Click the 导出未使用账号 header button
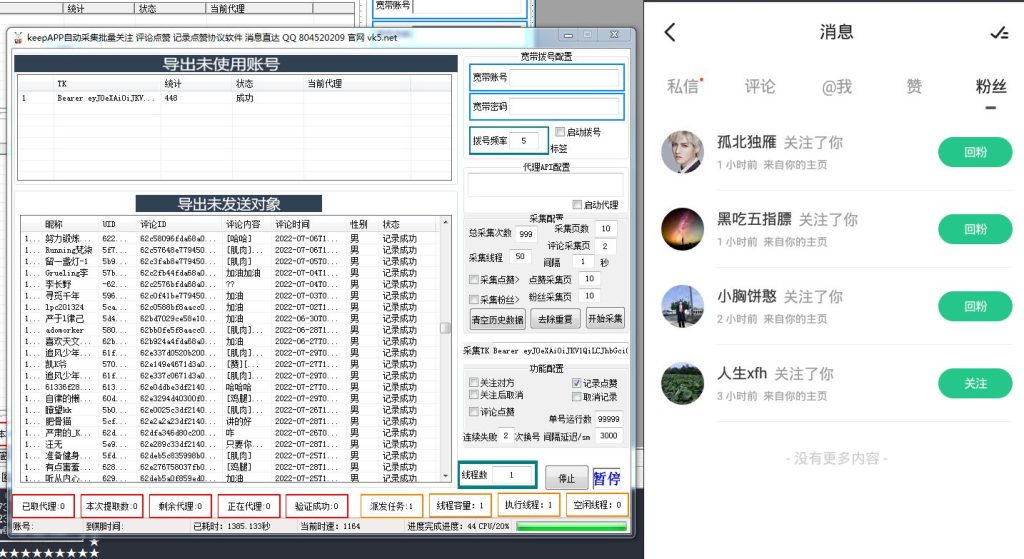The height and width of the screenshot is (559, 1024). pos(236,63)
